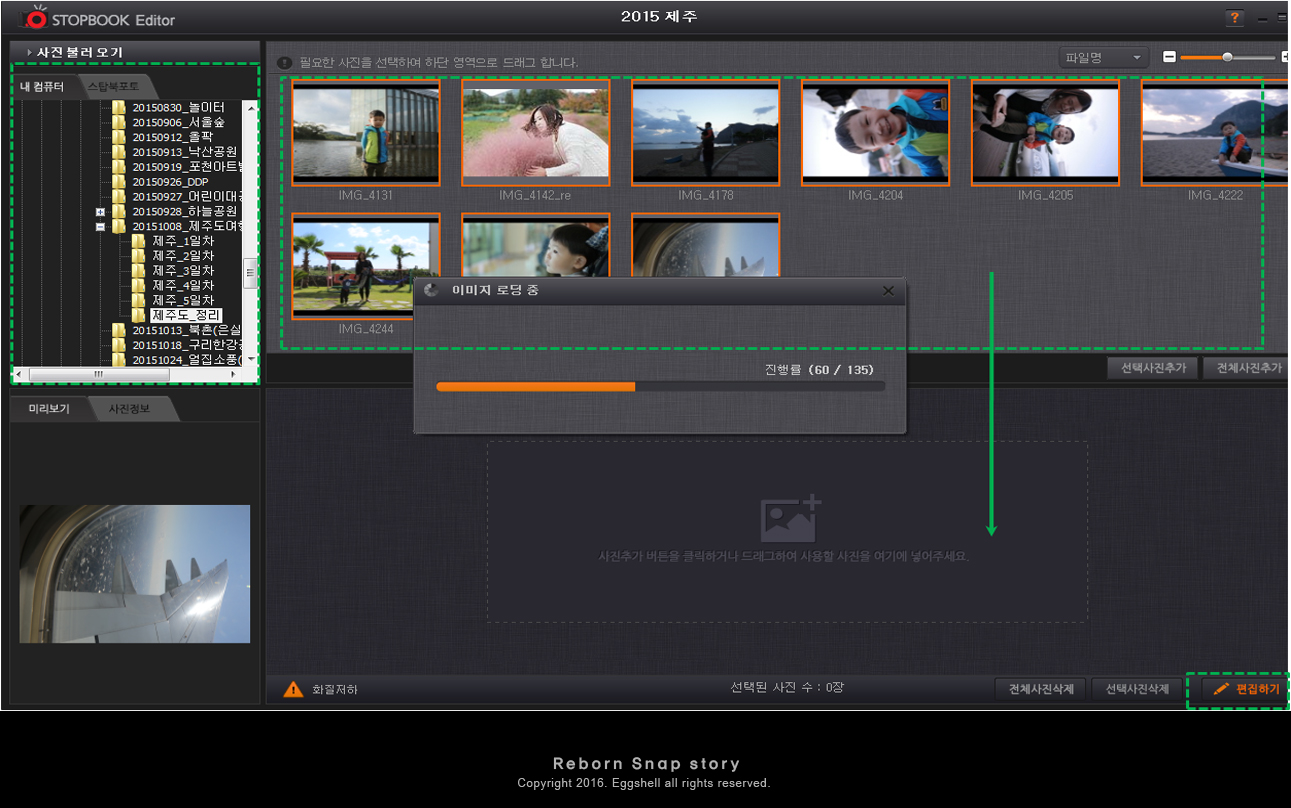Collapse the 20151008_제주도여행 folder
This screenshot has height=808, width=1291.
[100, 227]
